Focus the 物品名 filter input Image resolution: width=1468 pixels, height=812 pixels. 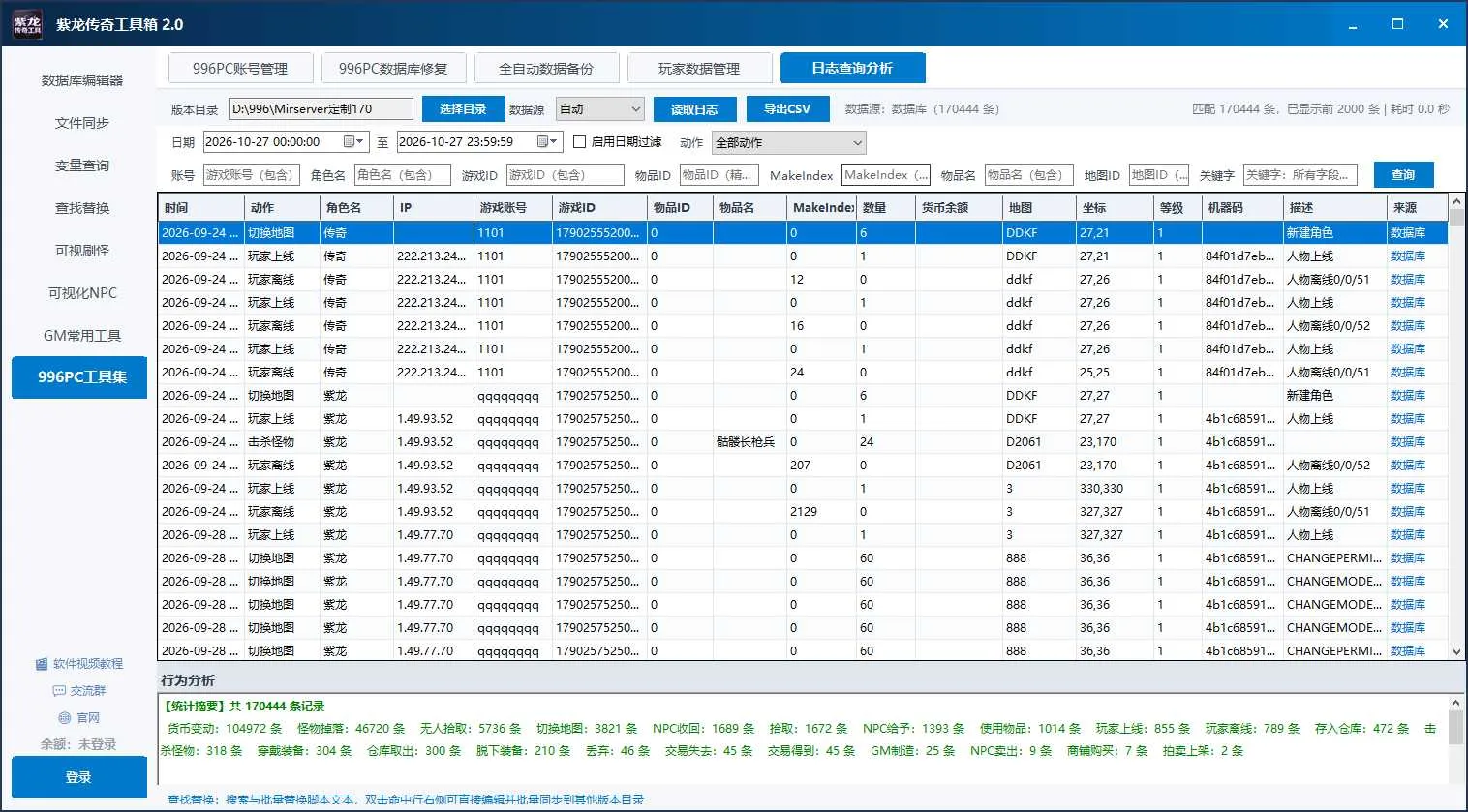click(1029, 175)
